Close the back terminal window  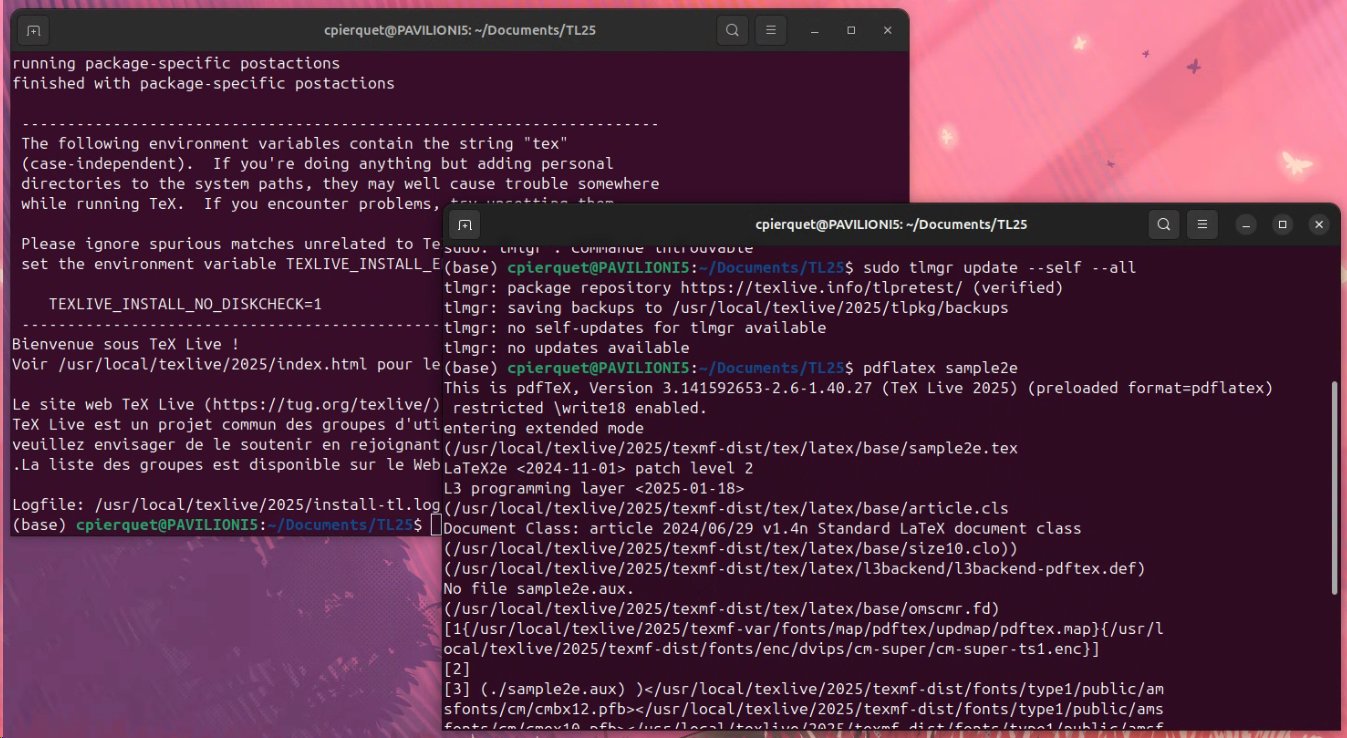pos(887,31)
